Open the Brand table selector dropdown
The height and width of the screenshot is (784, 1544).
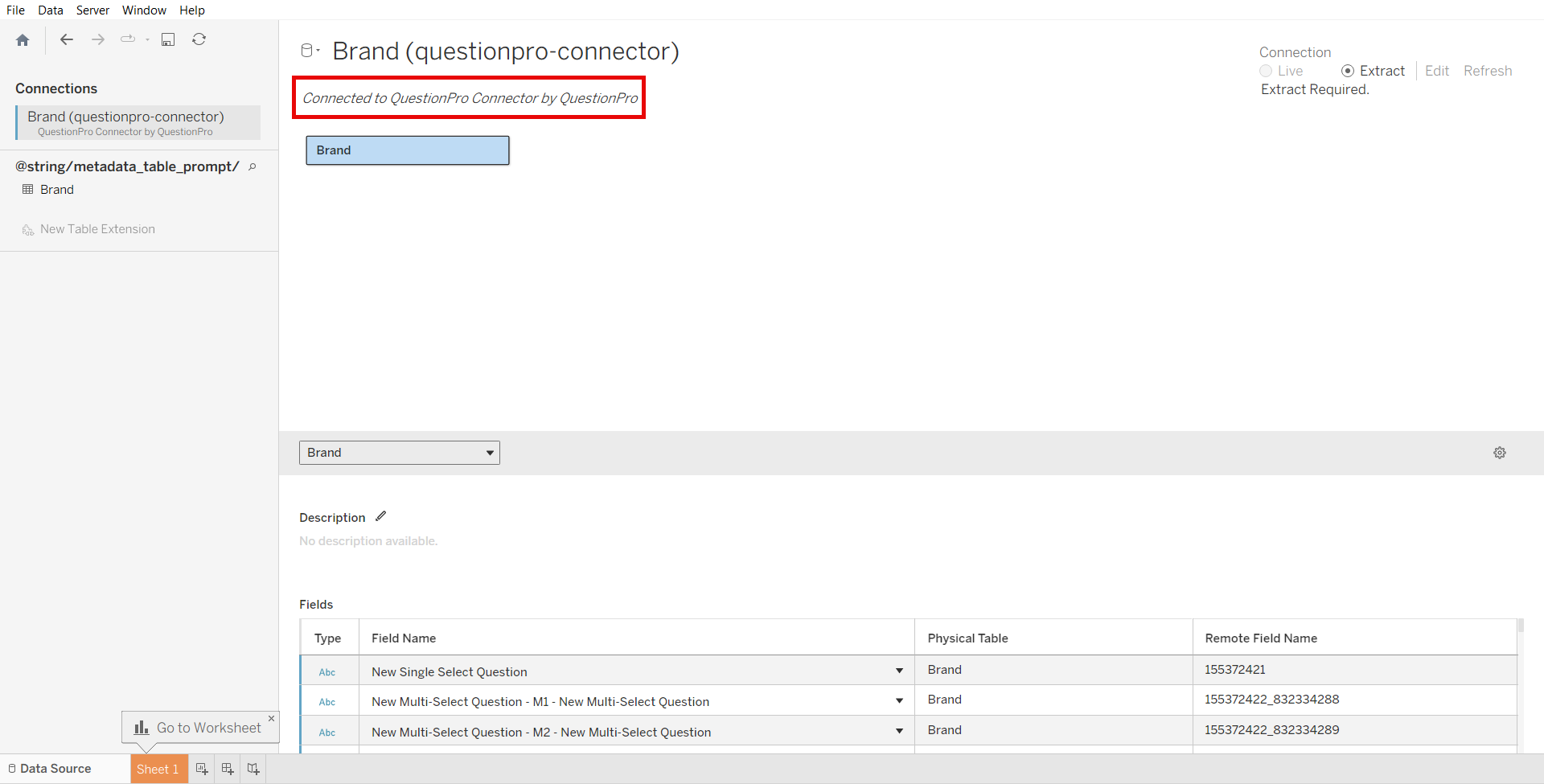(x=400, y=453)
